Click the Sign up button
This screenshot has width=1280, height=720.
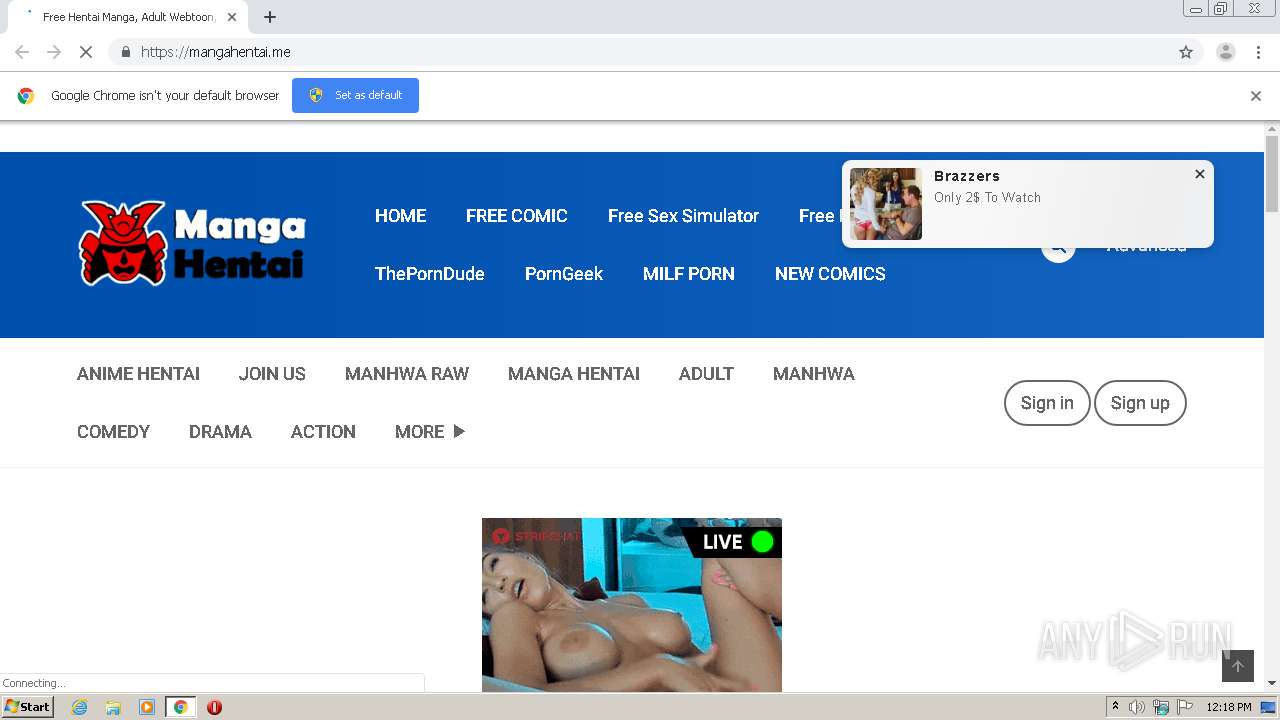[1140, 403]
